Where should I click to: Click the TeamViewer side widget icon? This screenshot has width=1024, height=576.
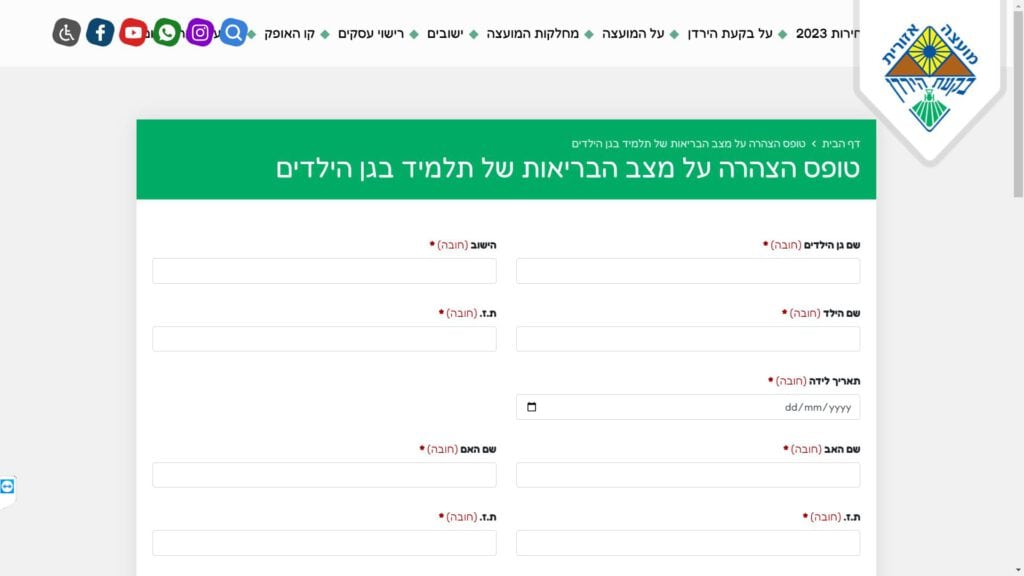(x=8, y=486)
